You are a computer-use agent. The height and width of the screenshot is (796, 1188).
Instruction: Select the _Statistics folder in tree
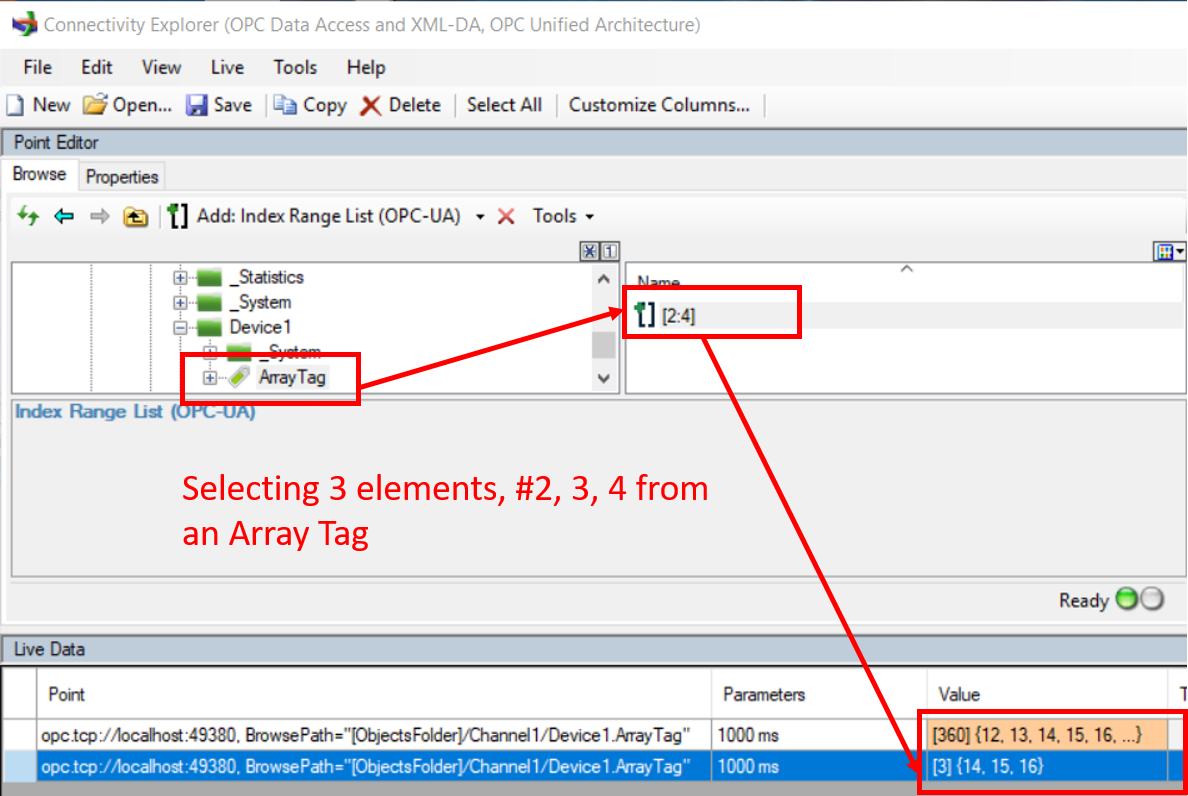(266, 277)
